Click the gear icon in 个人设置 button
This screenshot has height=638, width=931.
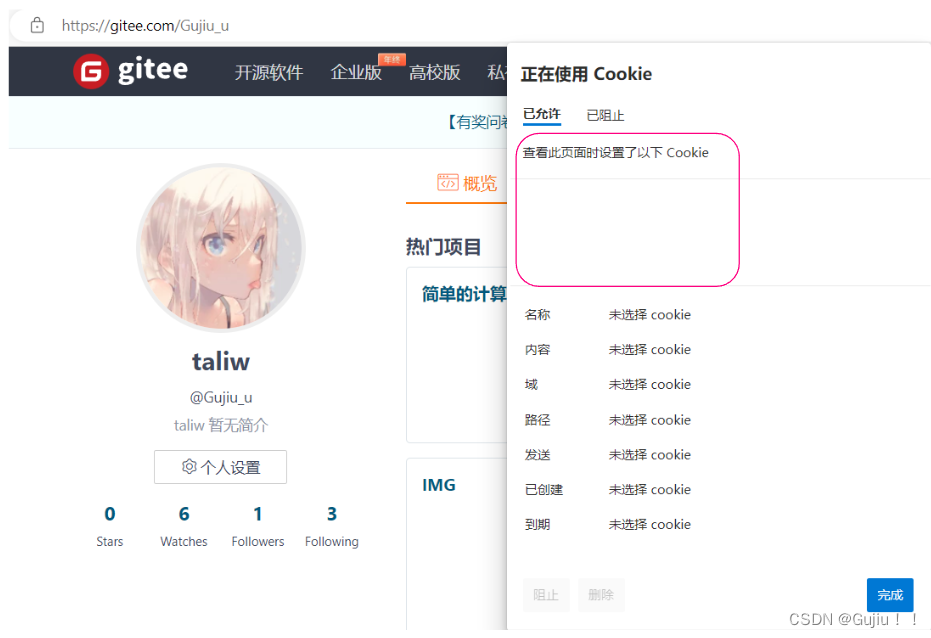point(189,466)
